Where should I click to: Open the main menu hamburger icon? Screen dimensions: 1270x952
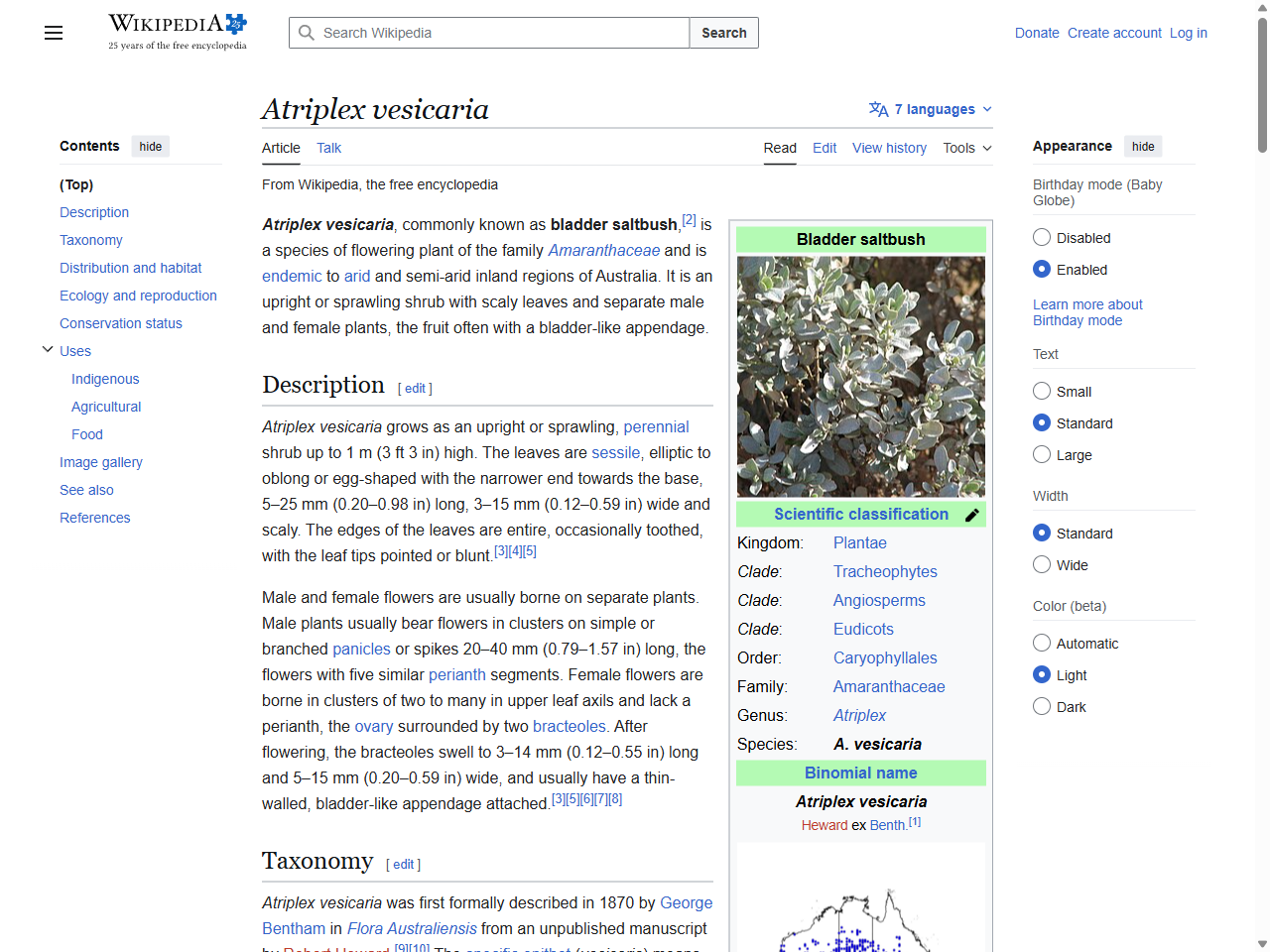point(53,33)
